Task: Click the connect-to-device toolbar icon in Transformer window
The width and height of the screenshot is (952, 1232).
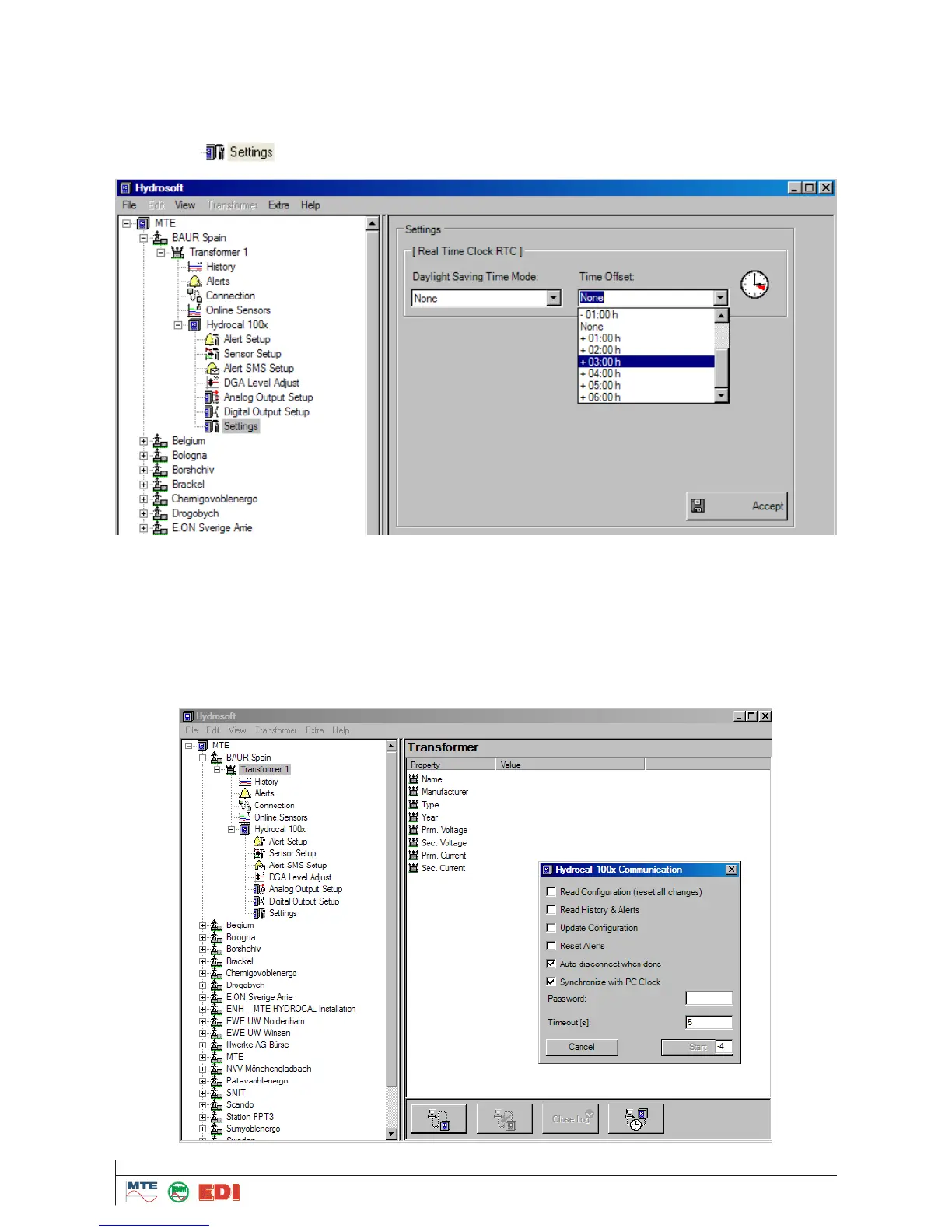Action: [x=439, y=1118]
